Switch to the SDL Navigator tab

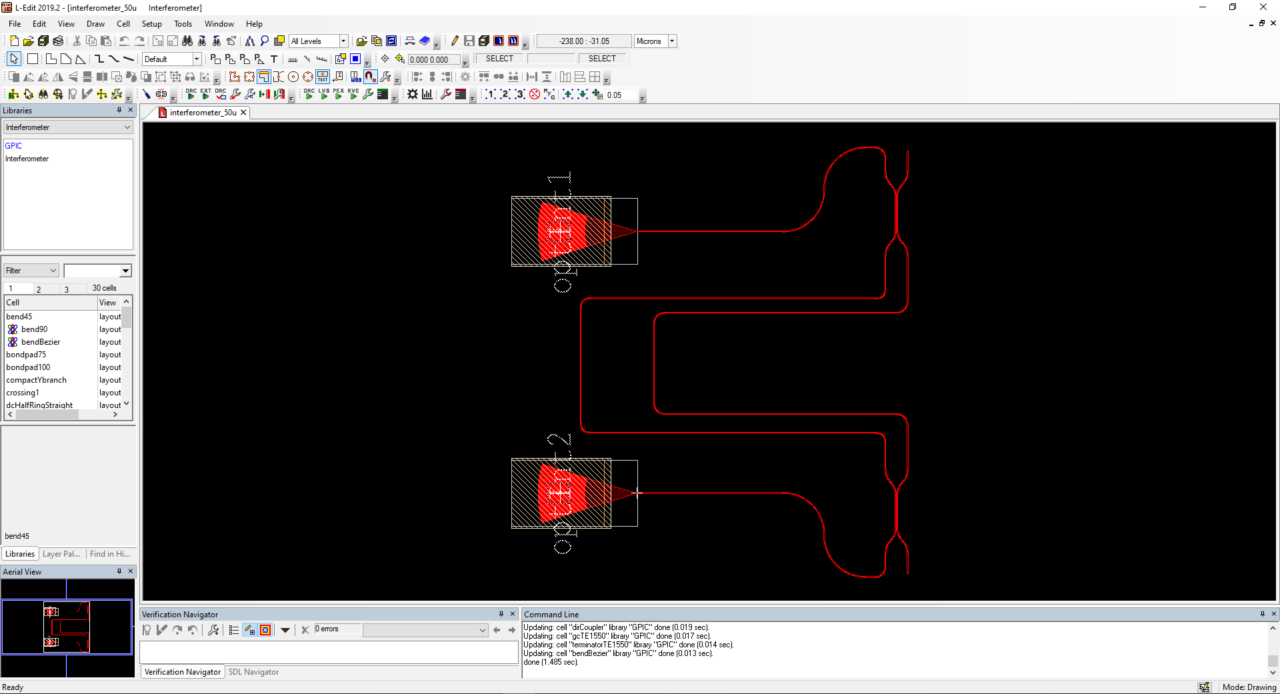tap(254, 672)
